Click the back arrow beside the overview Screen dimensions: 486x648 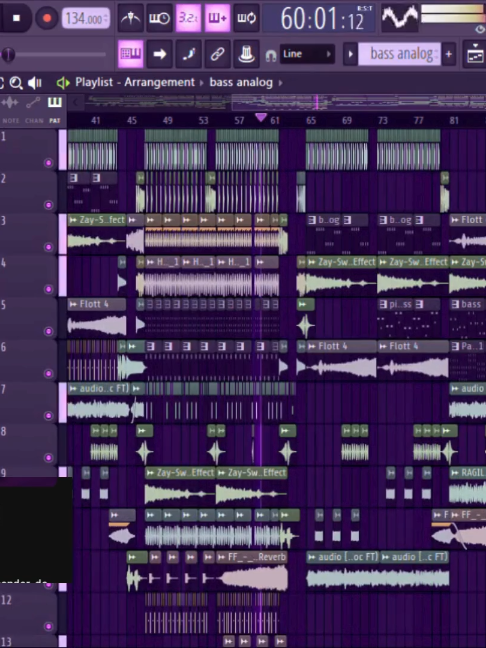pyautogui.click(x=75, y=102)
